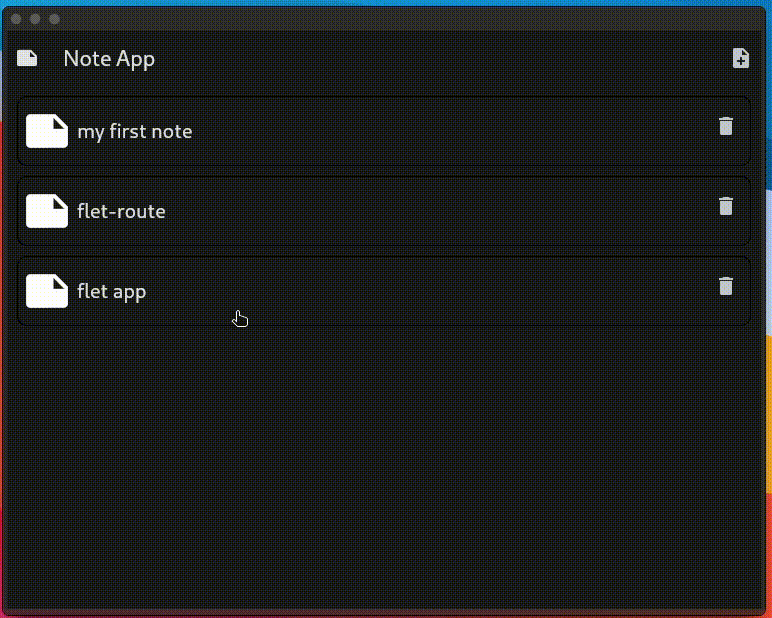Close the Note App window
Image resolution: width=772 pixels, height=618 pixels.
click(16, 19)
